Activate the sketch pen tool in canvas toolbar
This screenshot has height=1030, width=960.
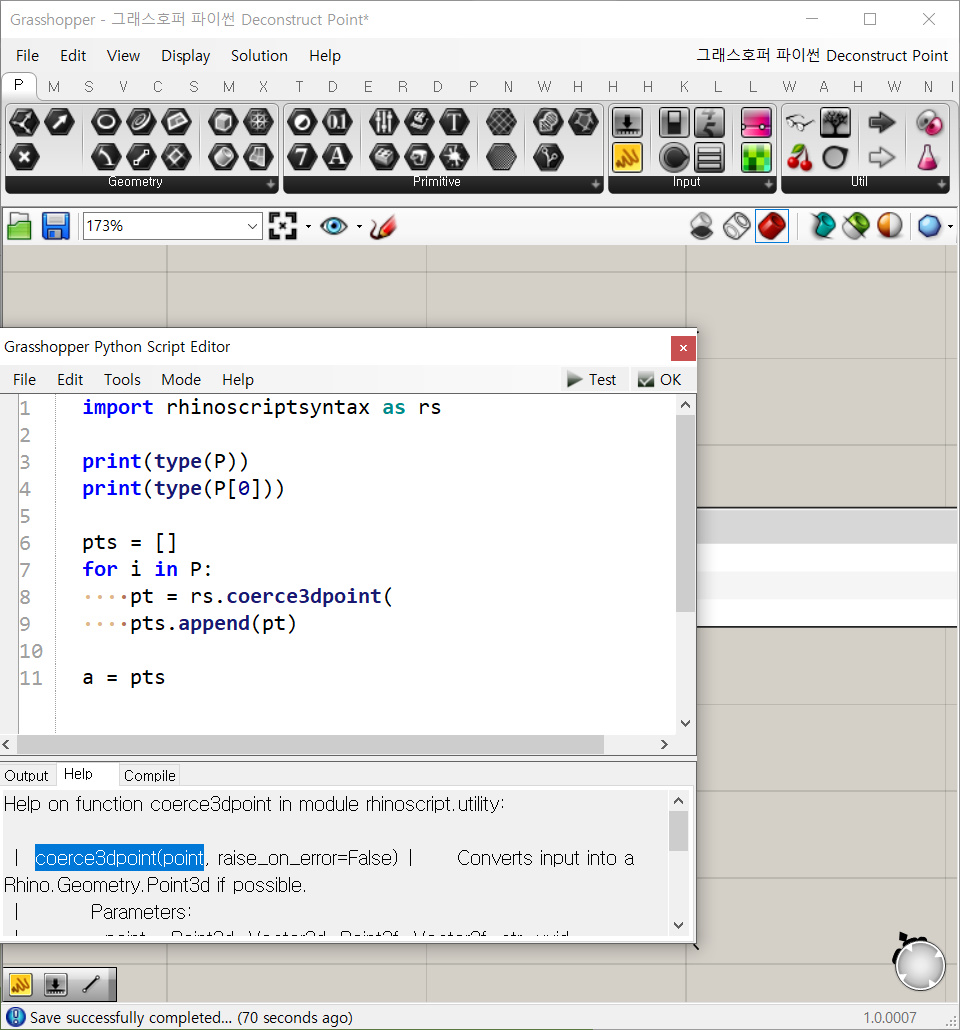point(383,227)
